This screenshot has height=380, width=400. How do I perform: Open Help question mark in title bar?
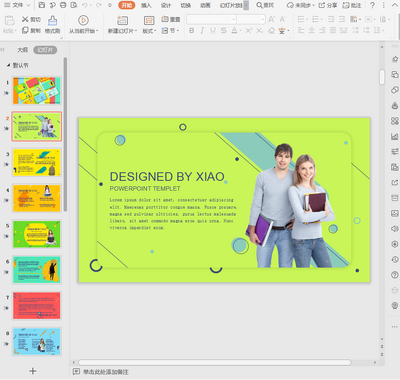[x=372, y=5]
